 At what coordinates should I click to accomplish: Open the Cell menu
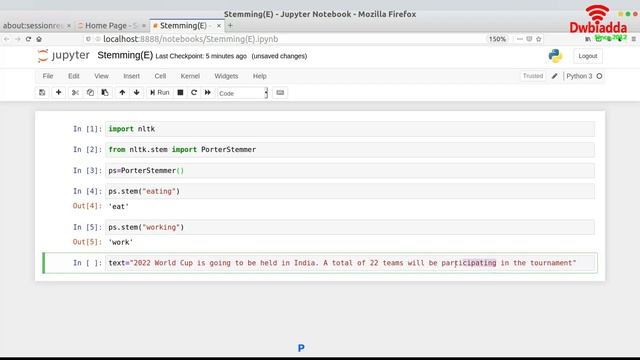(x=160, y=76)
